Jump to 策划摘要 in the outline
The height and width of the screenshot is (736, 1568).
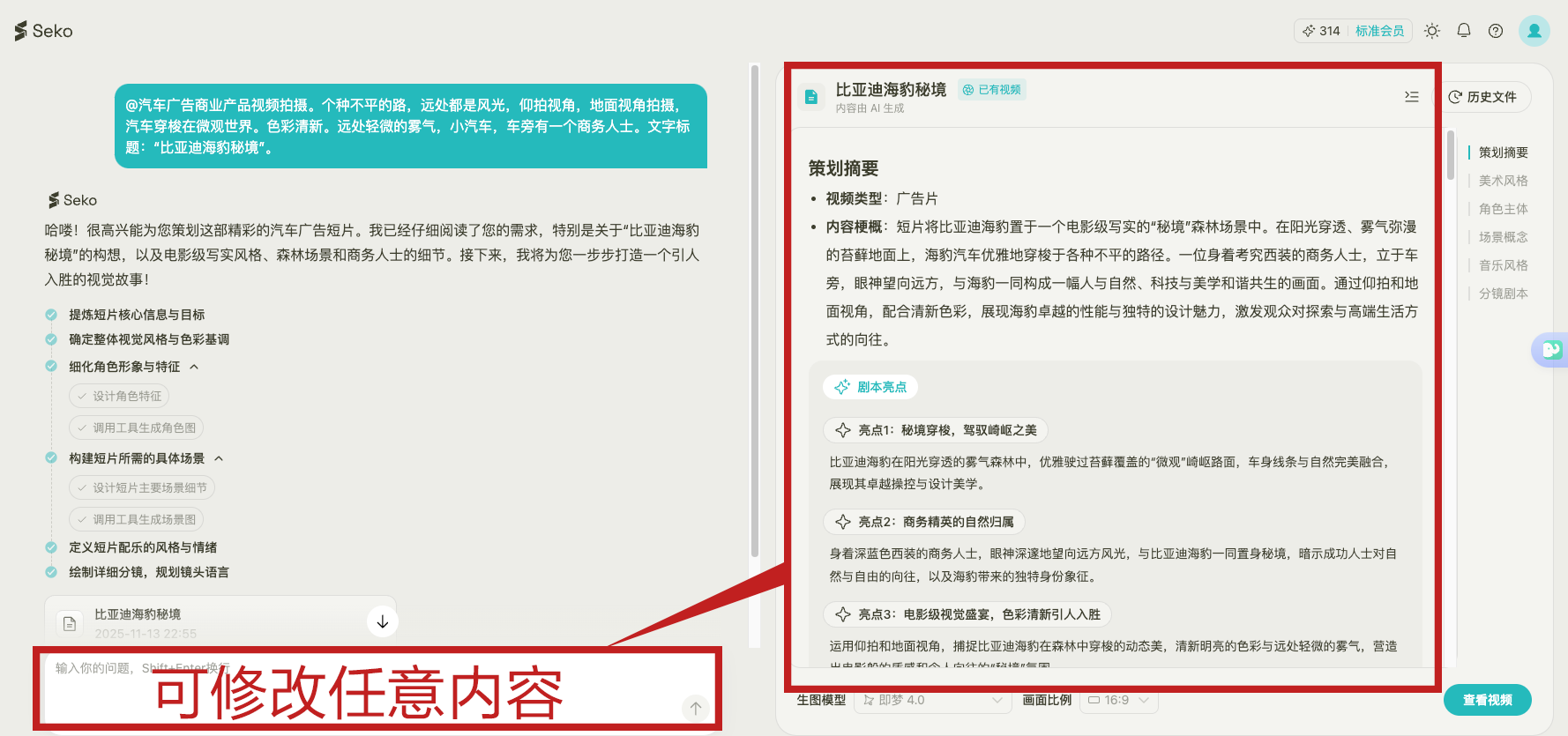tap(1503, 152)
